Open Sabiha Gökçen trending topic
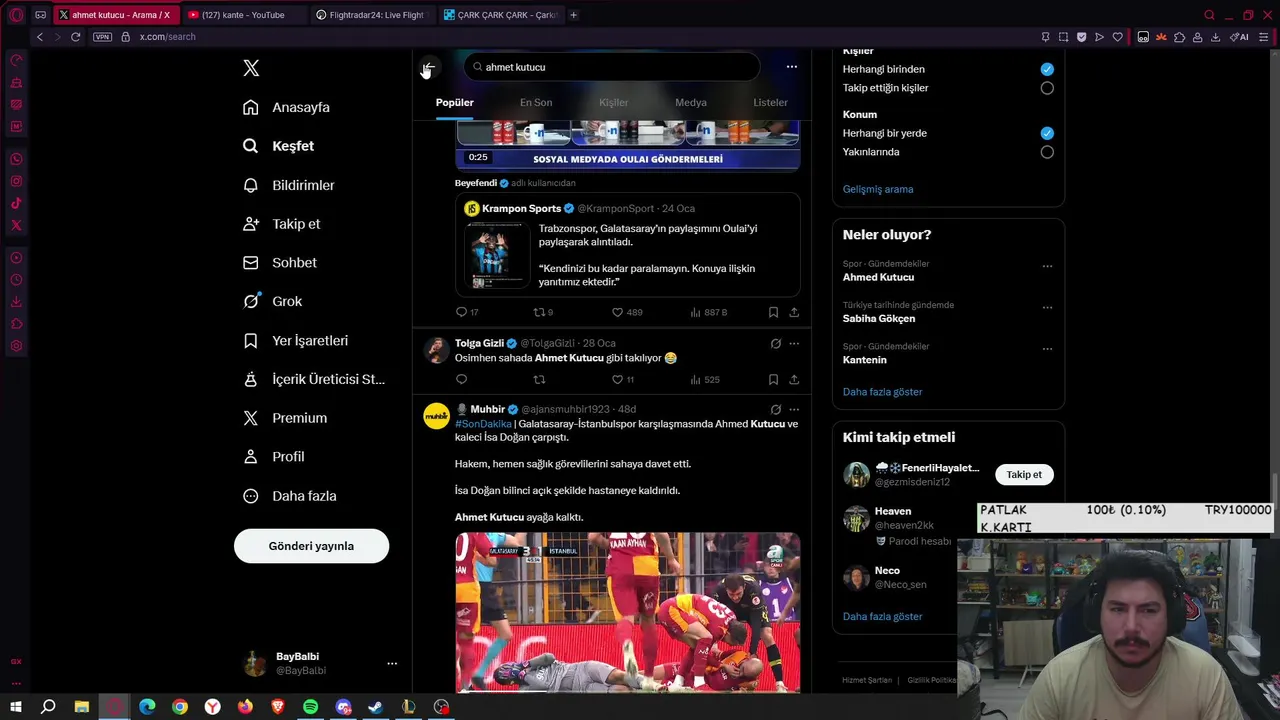Screen dimensions: 1280x720 point(879,318)
